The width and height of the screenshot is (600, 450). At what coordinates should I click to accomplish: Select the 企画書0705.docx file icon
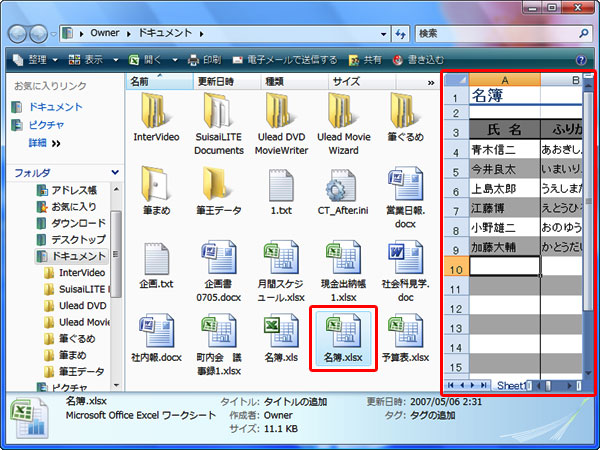(218, 257)
